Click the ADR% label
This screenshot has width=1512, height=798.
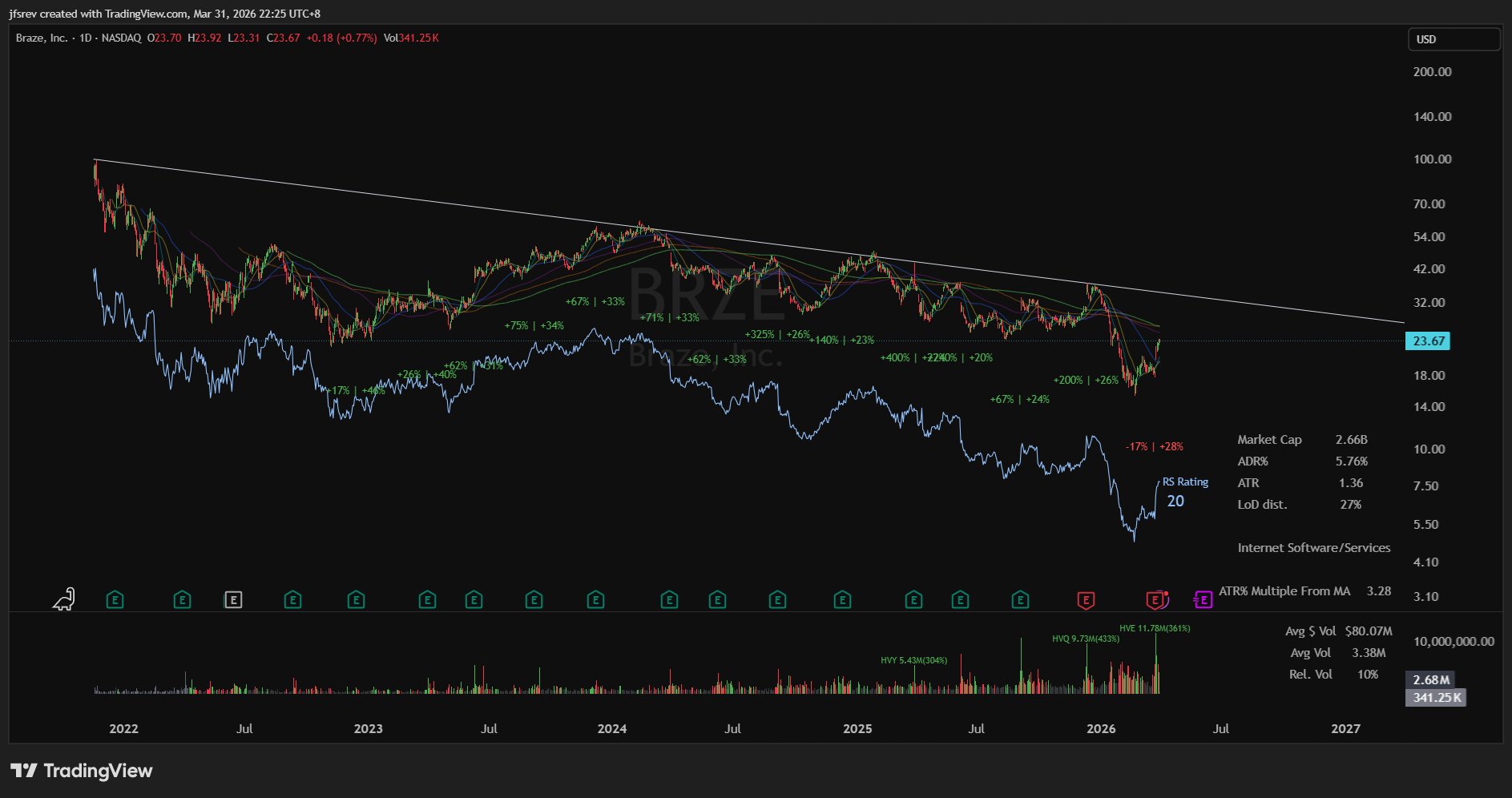[1252, 461]
